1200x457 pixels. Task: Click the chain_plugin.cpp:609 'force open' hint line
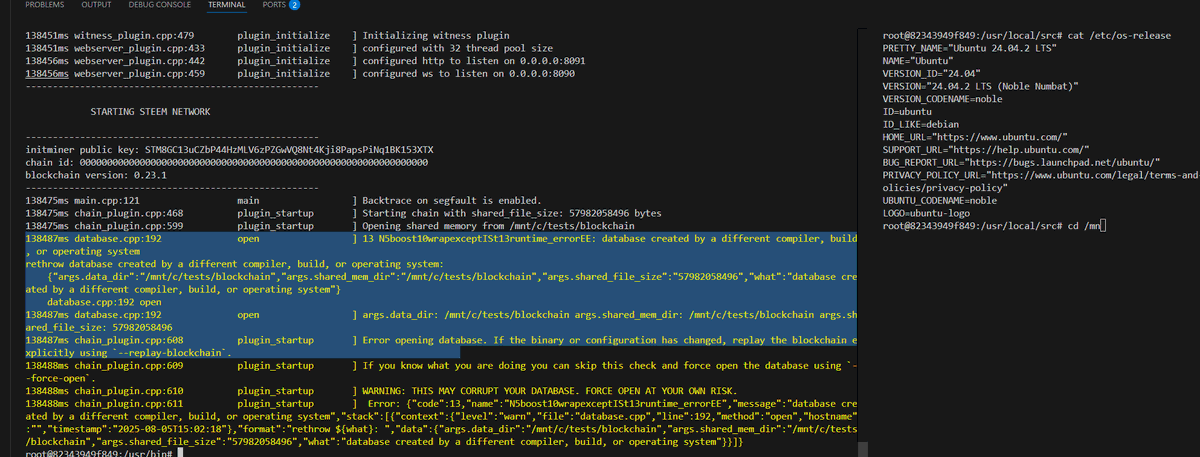pyautogui.click(x=440, y=366)
